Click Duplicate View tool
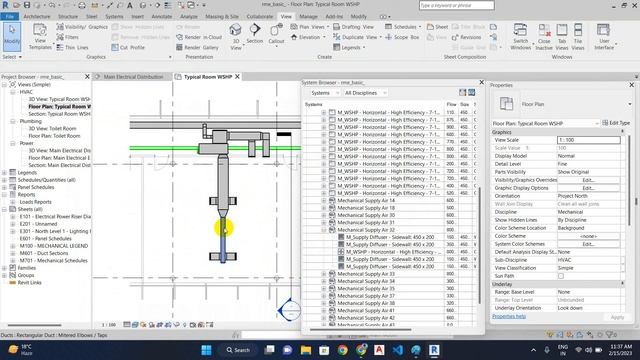Viewport: 640px width, 360px height. [357, 37]
